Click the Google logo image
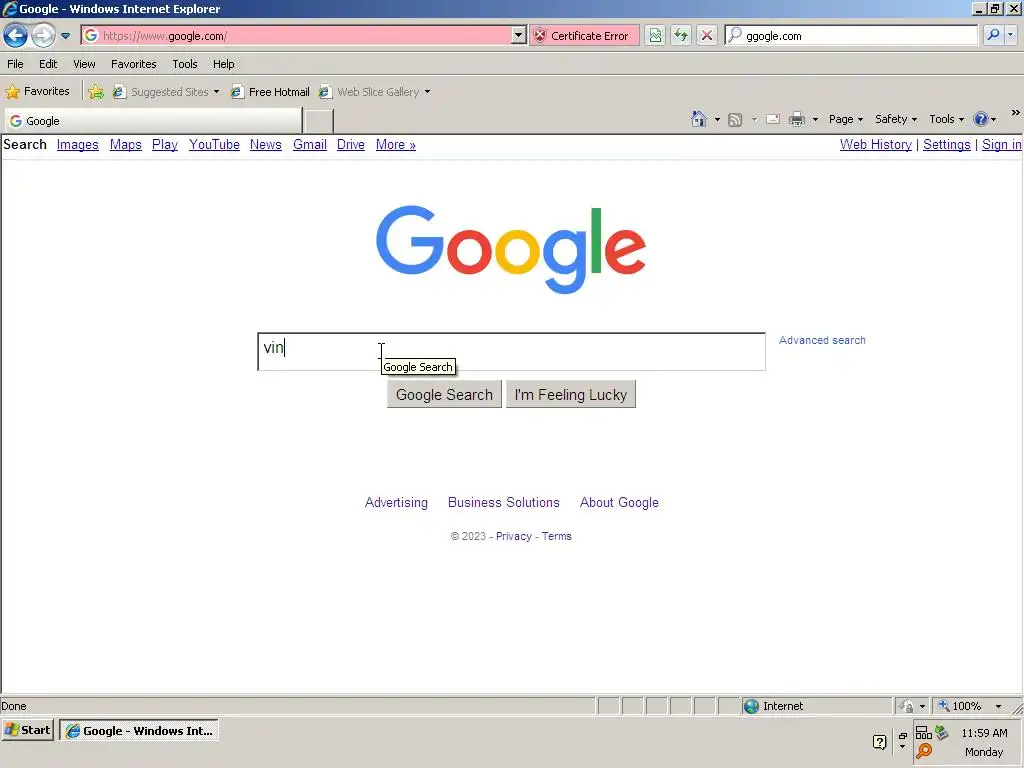This screenshot has width=1024, height=768. click(511, 249)
